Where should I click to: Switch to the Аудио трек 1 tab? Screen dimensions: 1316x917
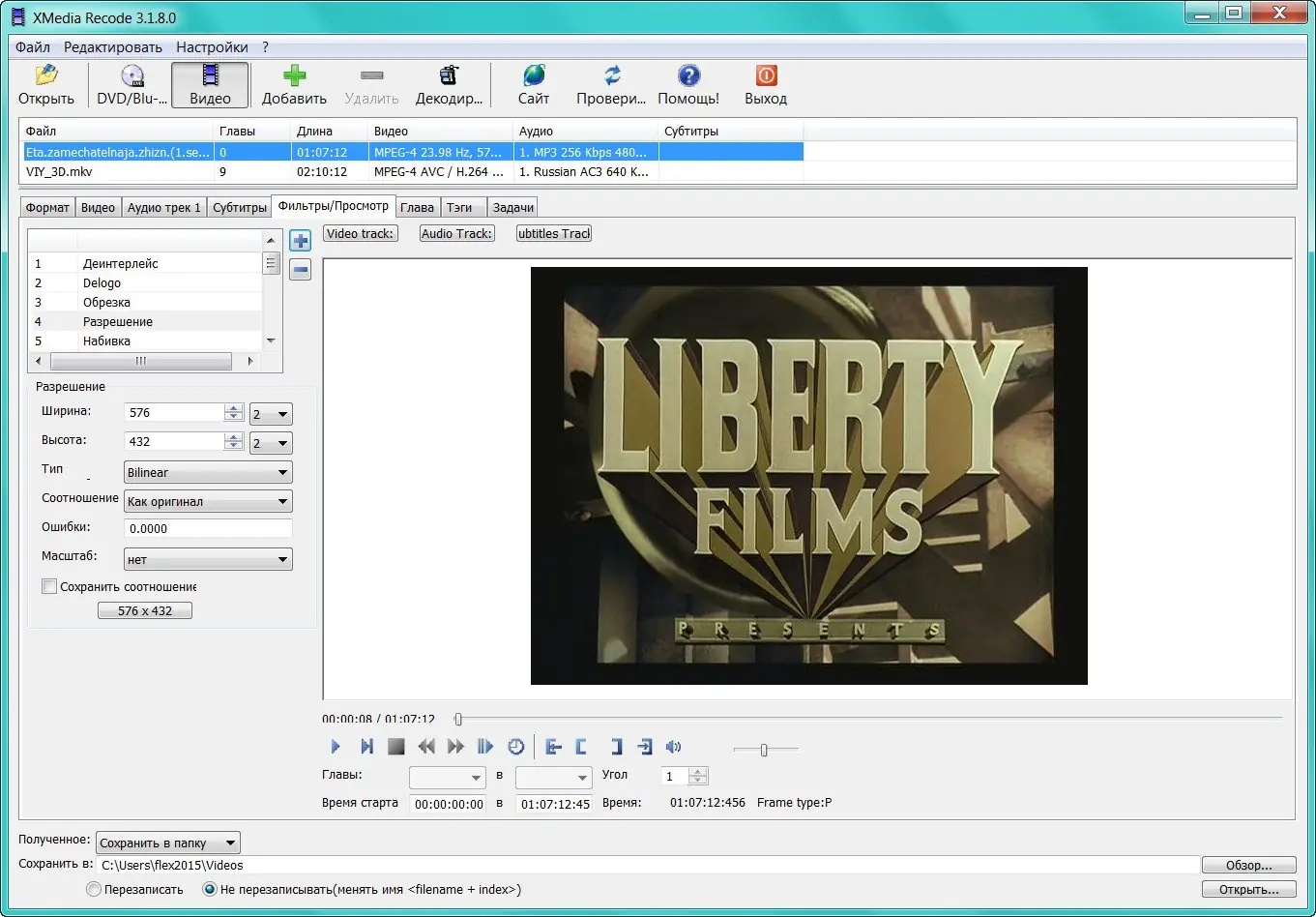[x=163, y=207]
